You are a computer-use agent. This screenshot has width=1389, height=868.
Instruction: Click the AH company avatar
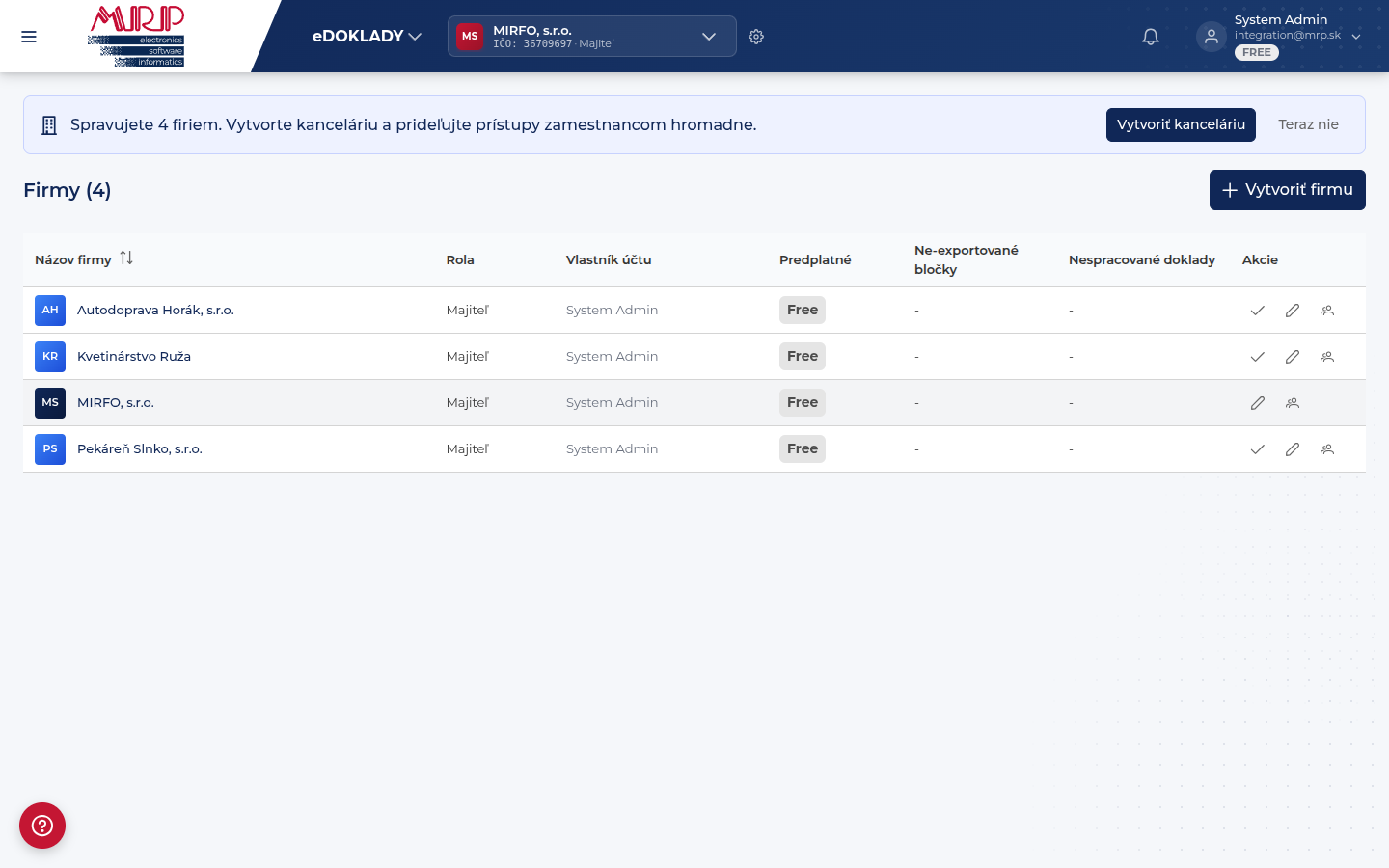[50, 311]
